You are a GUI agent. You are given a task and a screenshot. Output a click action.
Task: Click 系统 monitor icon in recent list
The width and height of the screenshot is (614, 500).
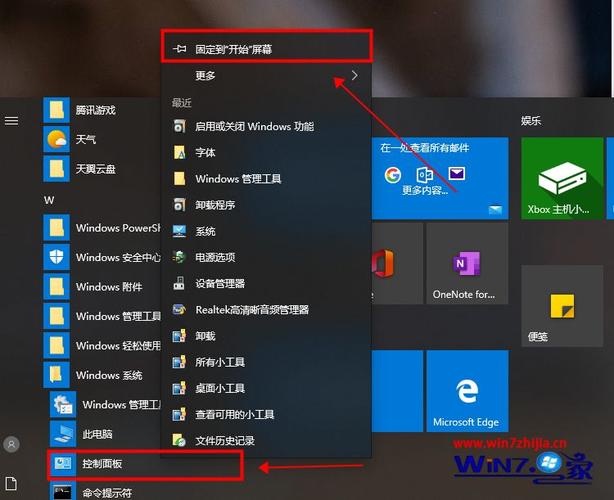point(179,231)
